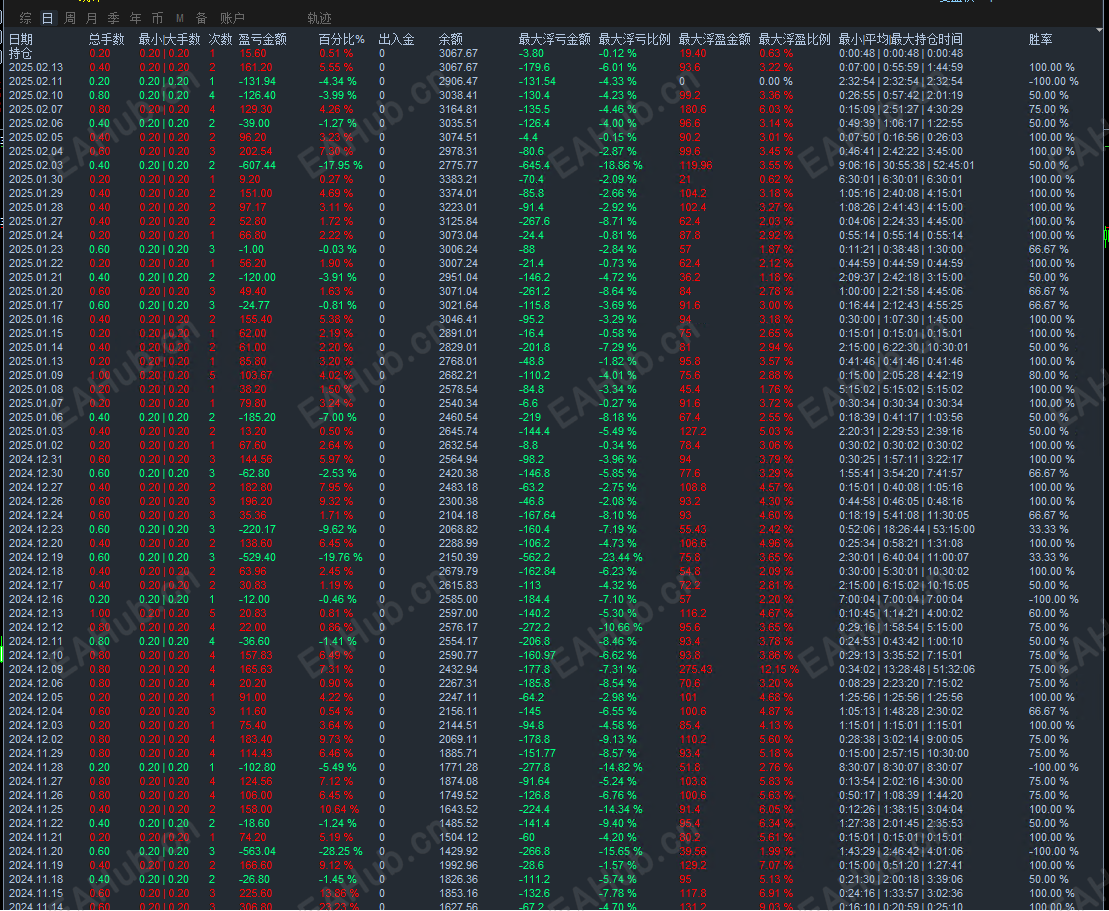Select the 日 daily tab
Viewport: 1109px width, 911px height.
coord(47,18)
